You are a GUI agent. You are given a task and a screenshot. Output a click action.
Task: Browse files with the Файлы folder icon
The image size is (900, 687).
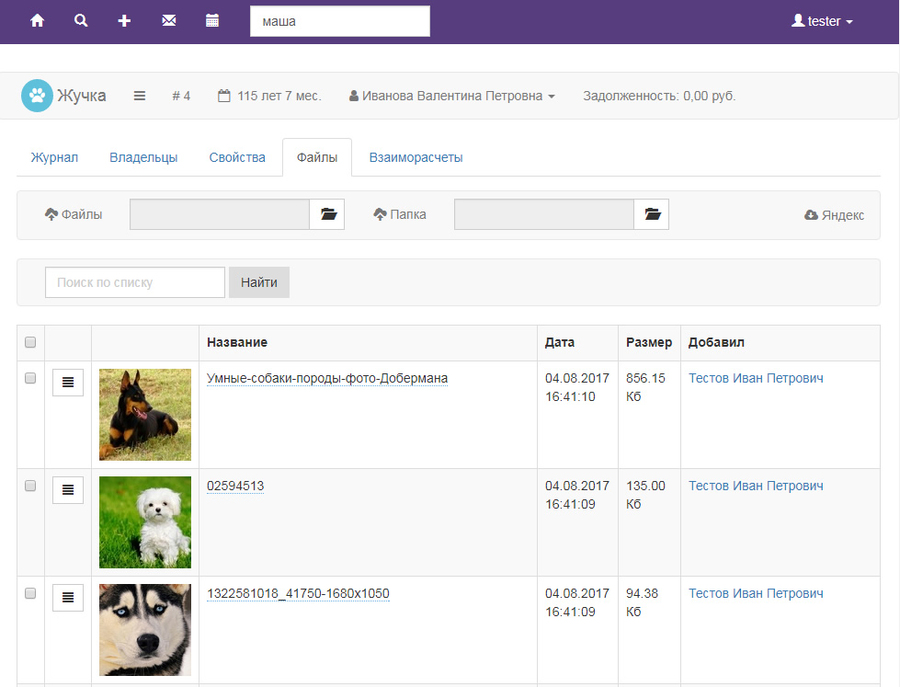(327, 215)
